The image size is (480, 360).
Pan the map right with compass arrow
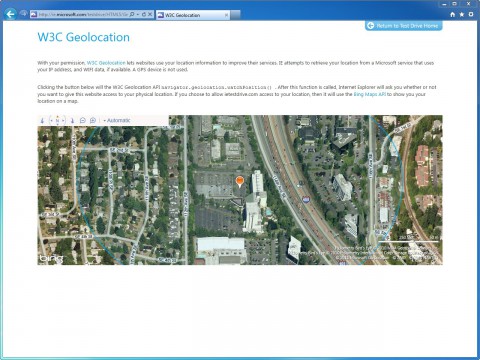tap(63, 120)
